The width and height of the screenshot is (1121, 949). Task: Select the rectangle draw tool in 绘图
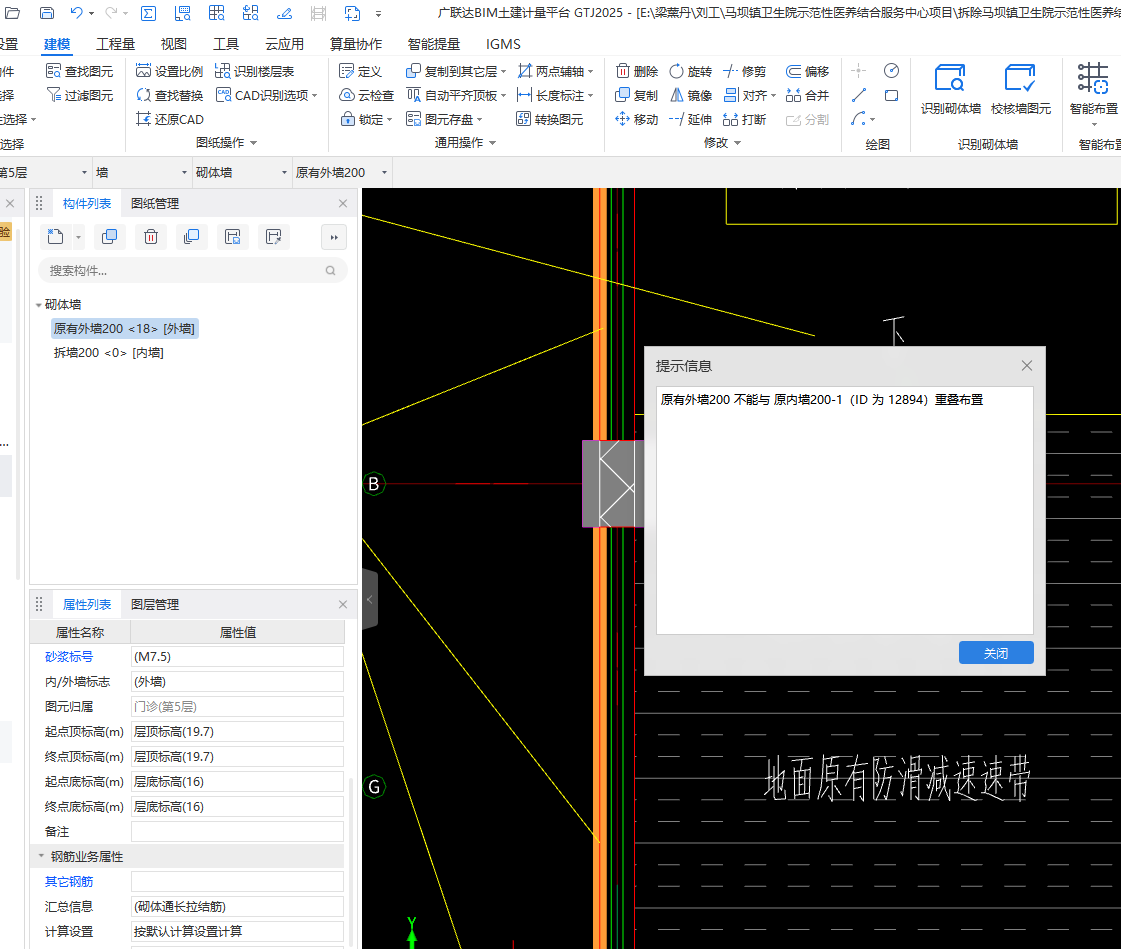(892, 95)
